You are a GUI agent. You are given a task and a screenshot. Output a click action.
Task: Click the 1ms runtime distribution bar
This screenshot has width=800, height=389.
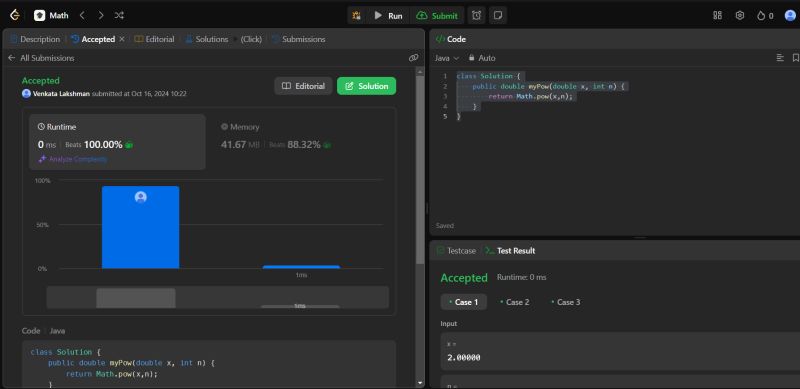pos(301,267)
